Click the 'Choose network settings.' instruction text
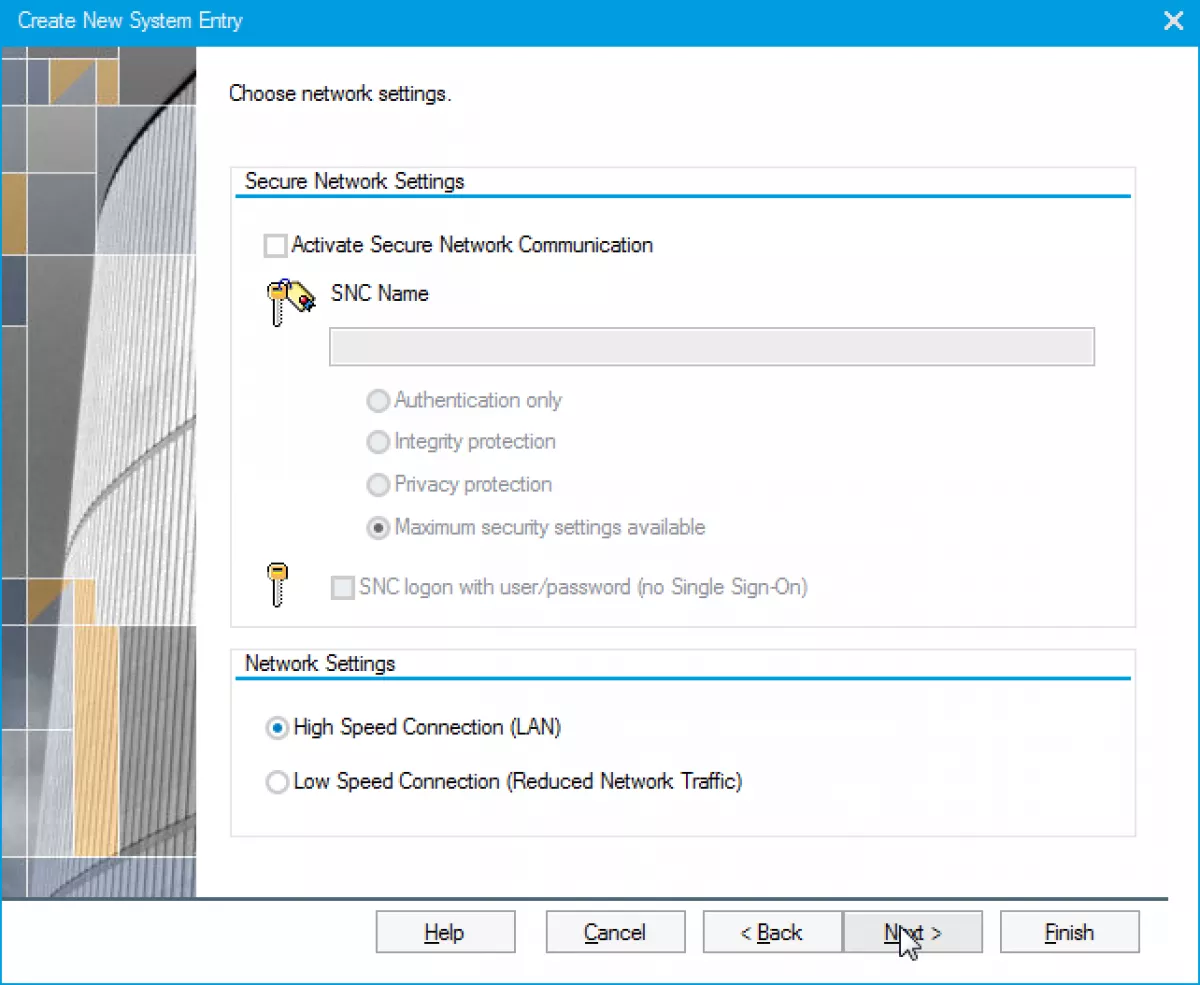This screenshot has width=1200, height=985. click(340, 94)
